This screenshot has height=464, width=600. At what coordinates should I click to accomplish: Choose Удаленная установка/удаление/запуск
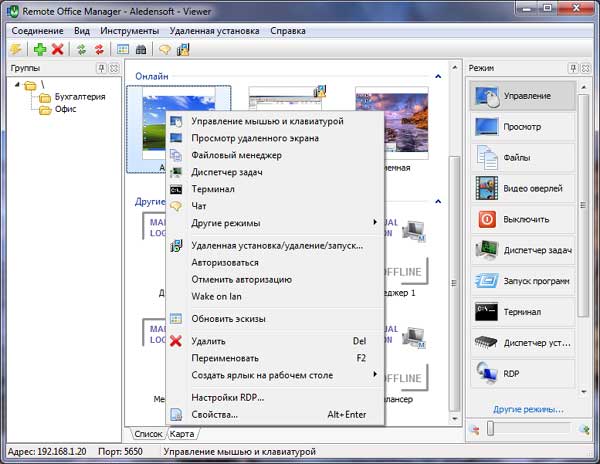coord(275,246)
